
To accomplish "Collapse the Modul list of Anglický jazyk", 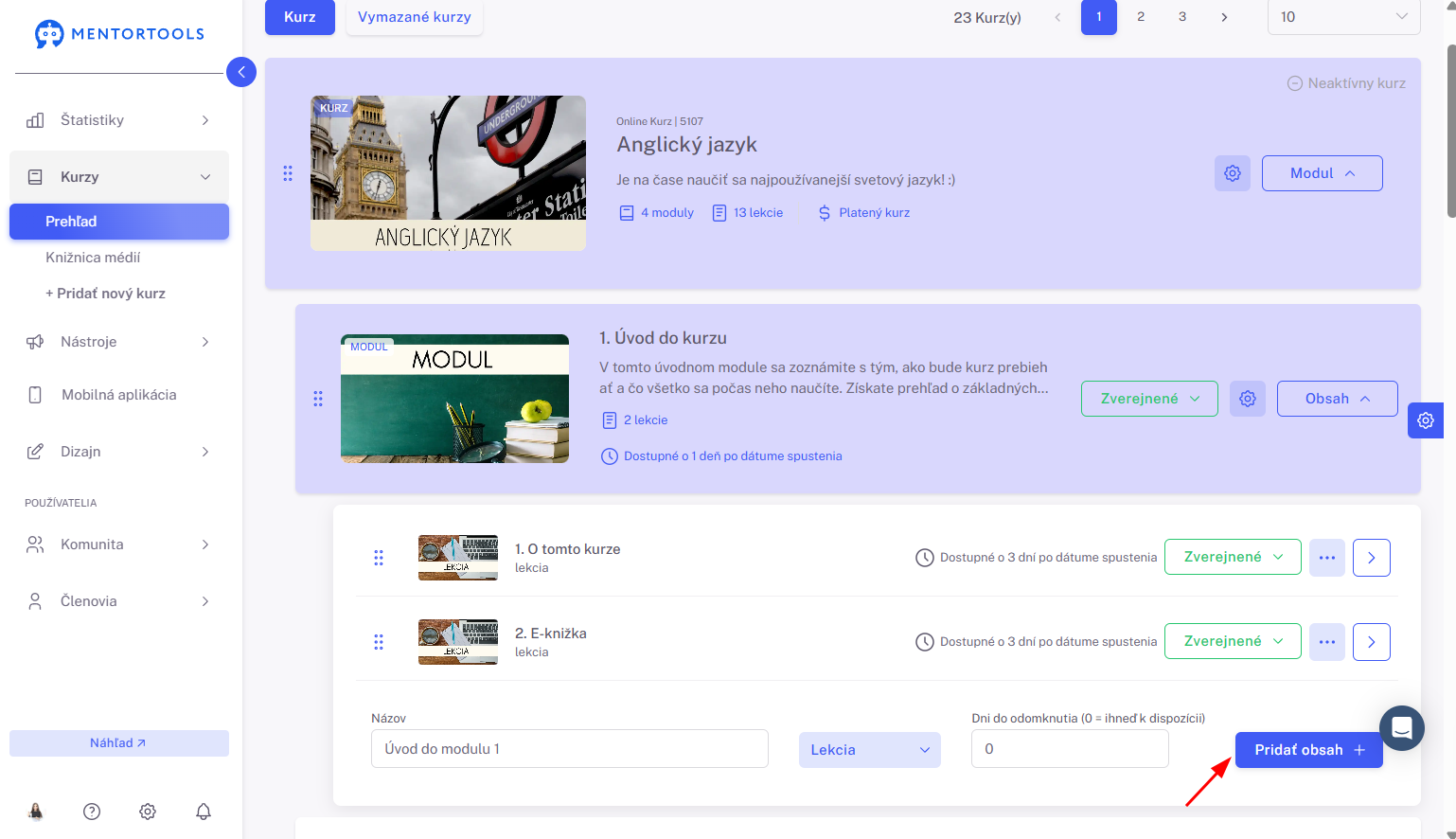I will pyautogui.click(x=1322, y=173).
